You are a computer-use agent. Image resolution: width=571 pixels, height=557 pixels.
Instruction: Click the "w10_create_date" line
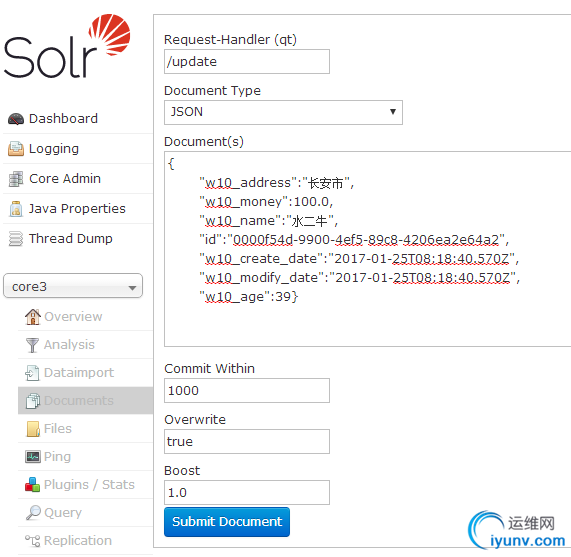point(359,258)
